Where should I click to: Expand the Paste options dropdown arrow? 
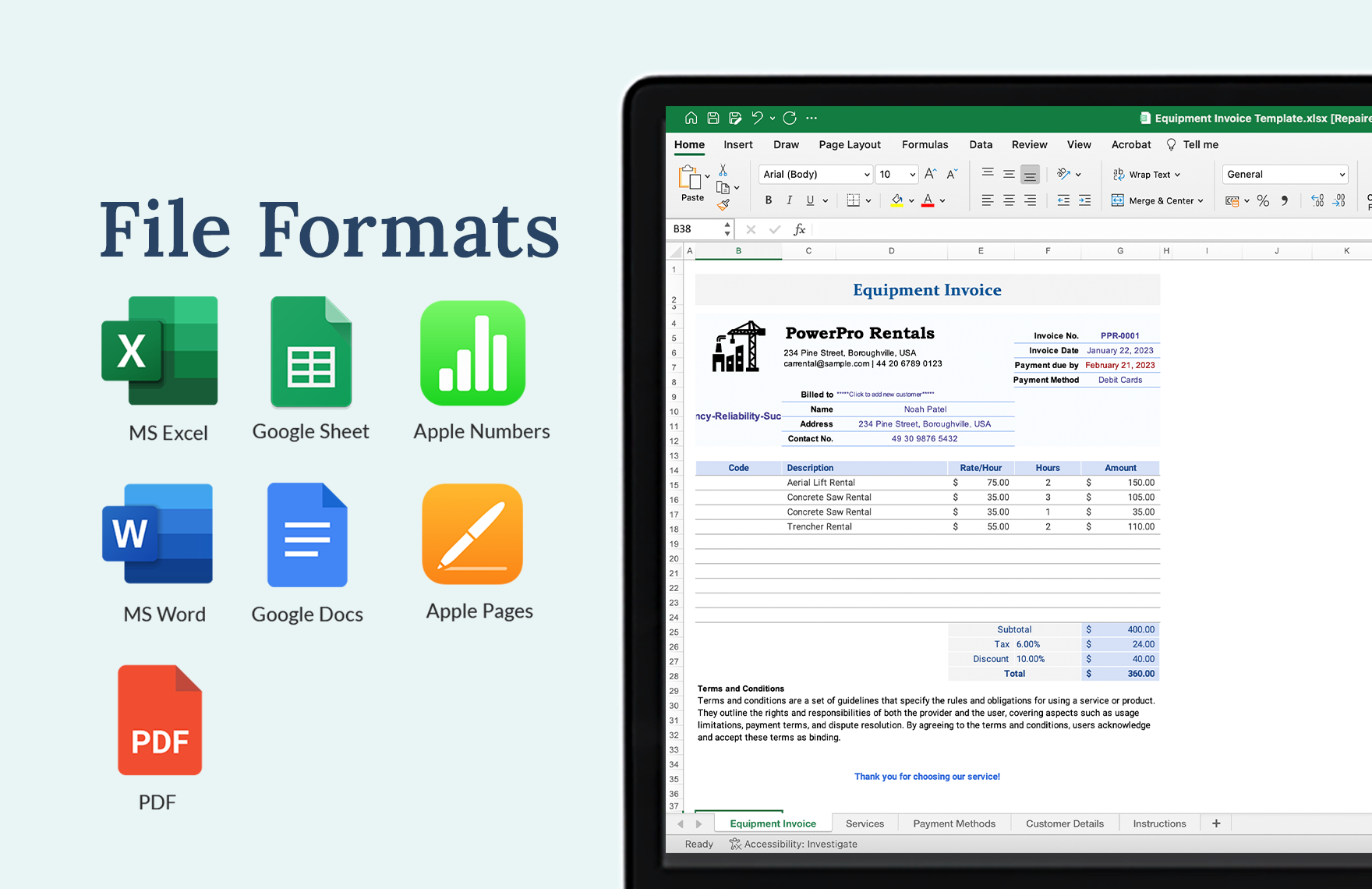click(x=707, y=176)
